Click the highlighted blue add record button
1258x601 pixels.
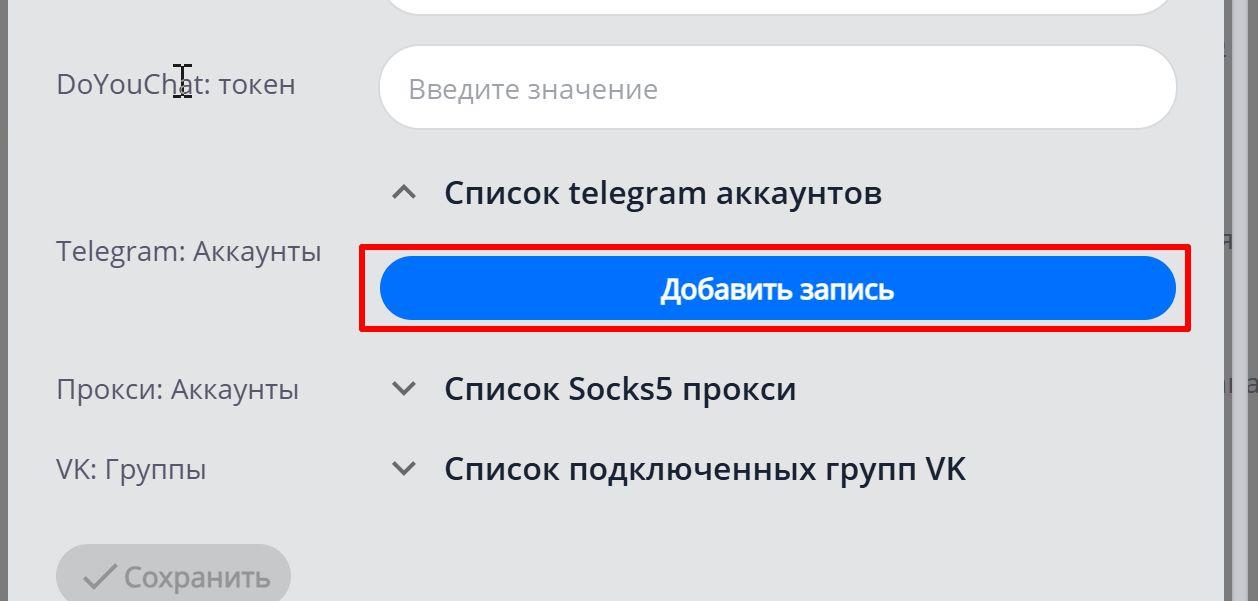778,287
